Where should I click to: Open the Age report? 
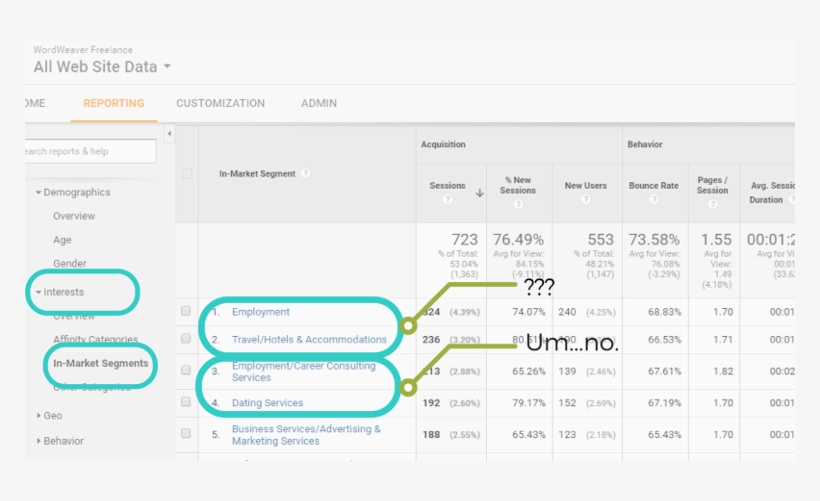pos(62,240)
